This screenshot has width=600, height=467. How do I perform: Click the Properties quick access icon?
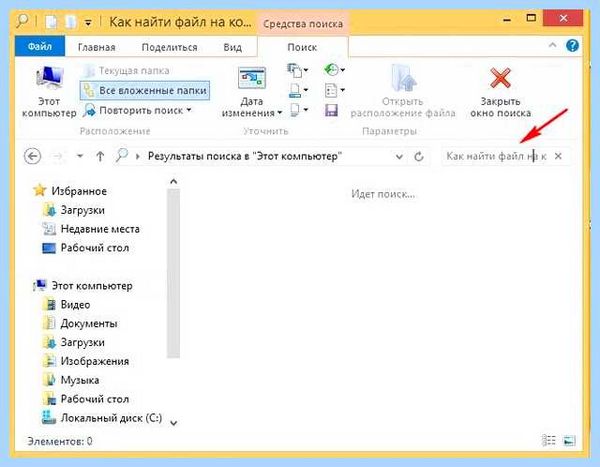pos(51,22)
